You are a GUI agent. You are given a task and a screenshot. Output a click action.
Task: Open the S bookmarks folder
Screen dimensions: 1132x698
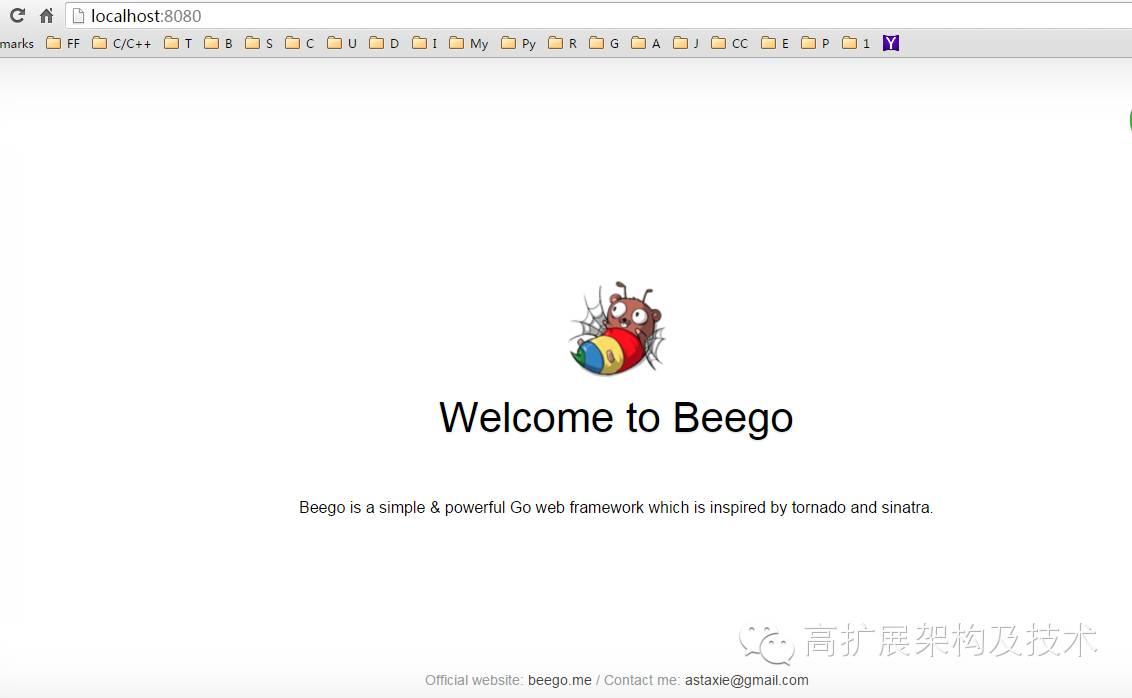[x=258, y=43]
